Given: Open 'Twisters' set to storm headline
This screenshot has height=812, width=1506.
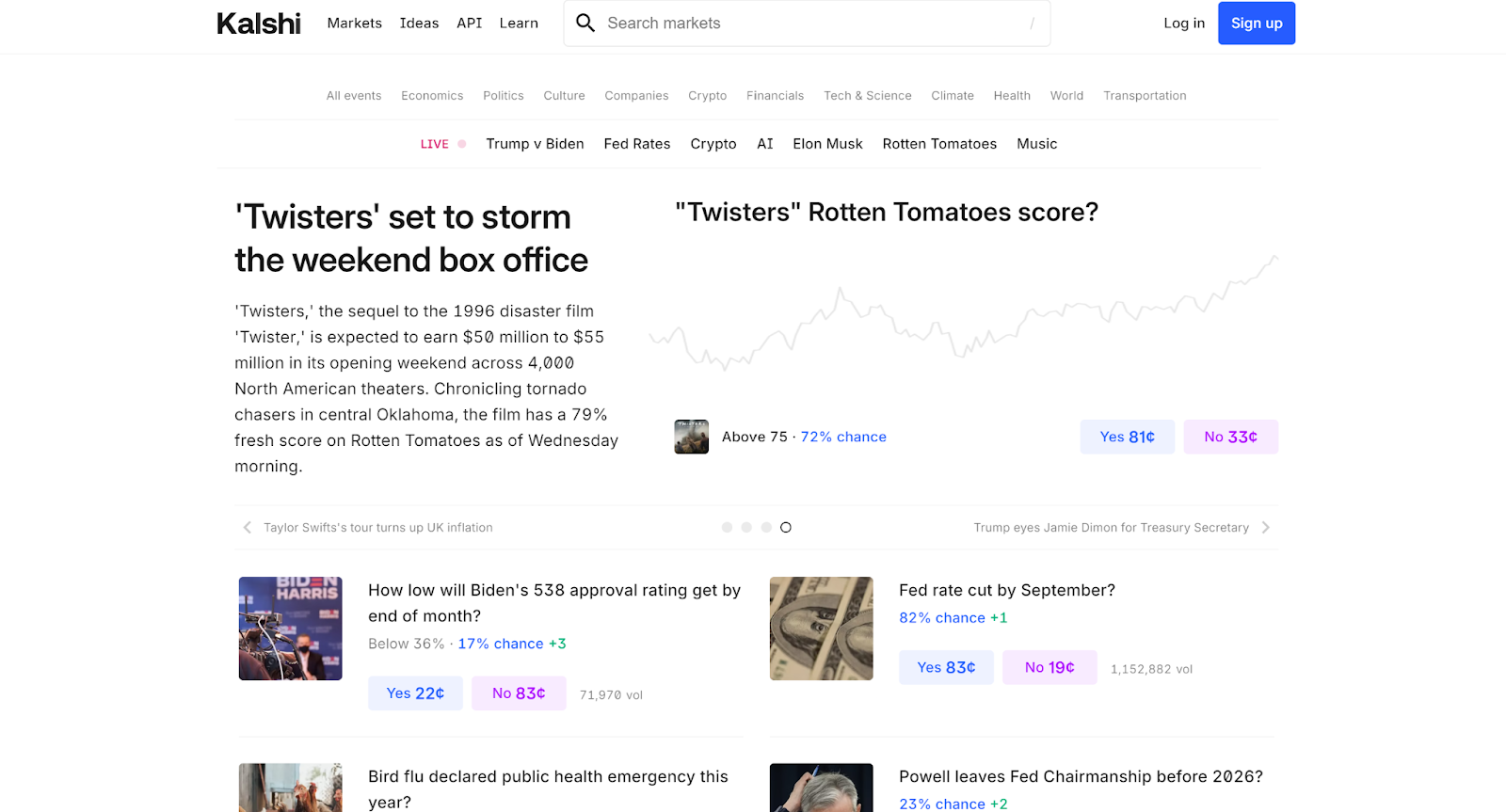Looking at the screenshot, I should (411, 238).
